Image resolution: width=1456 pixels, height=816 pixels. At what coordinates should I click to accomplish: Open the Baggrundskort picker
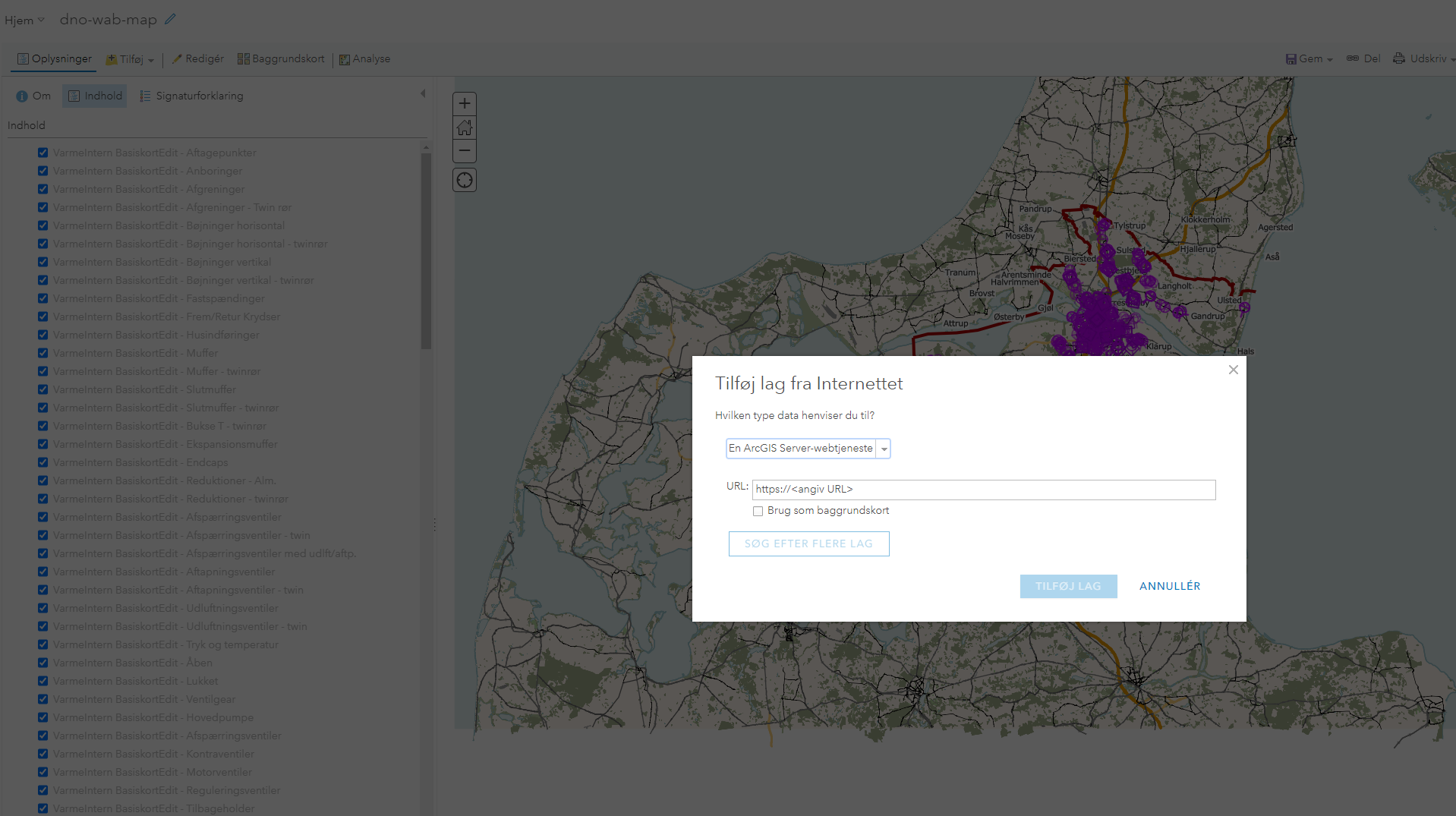tap(280, 58)
